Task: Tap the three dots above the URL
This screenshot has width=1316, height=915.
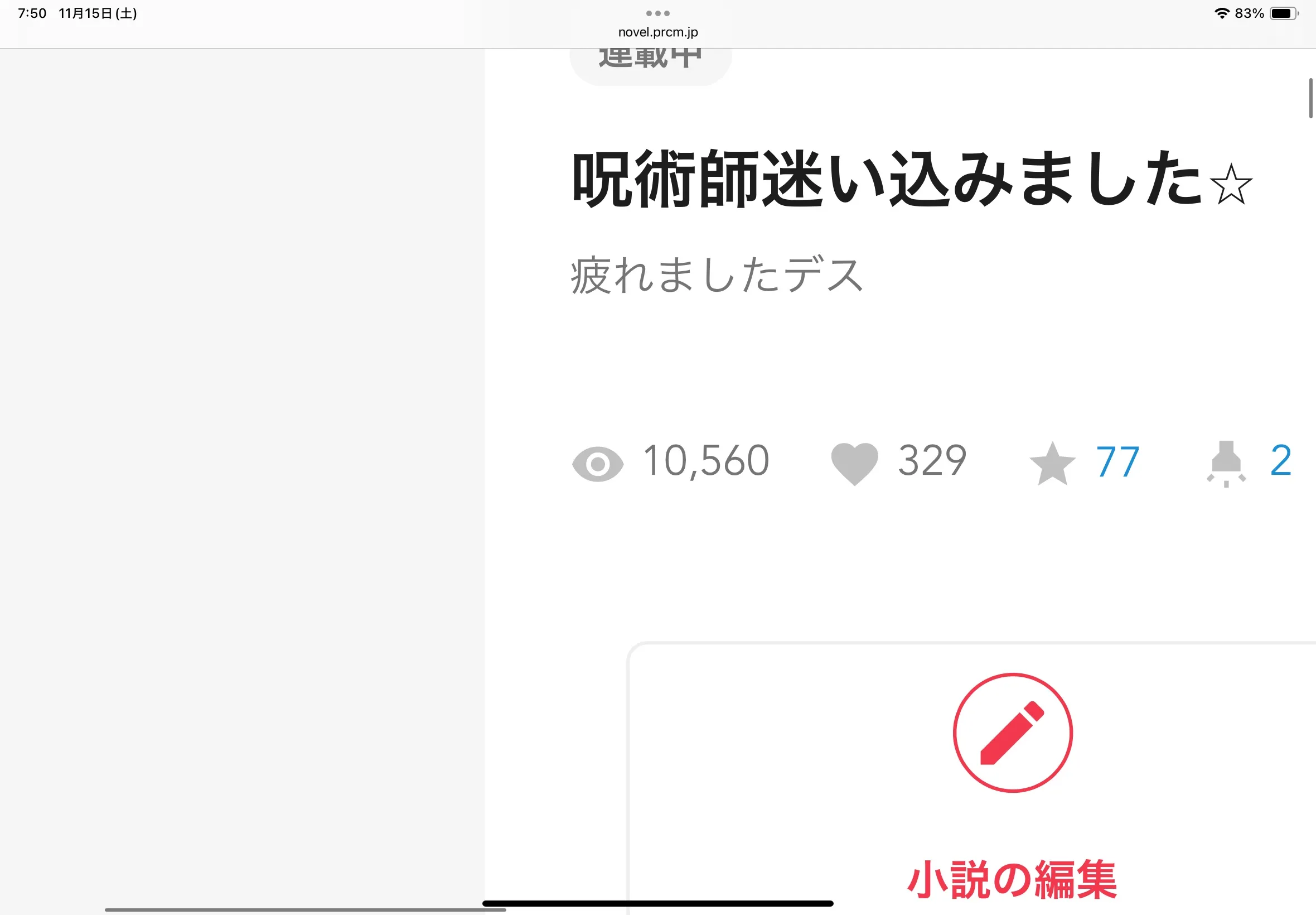Action: point(657,13)
